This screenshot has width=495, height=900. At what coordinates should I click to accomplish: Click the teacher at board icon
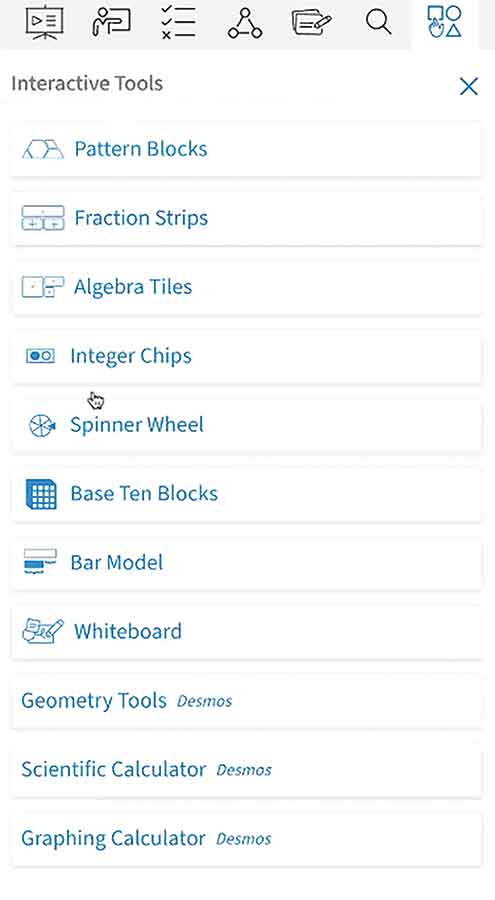coord(111,22)
